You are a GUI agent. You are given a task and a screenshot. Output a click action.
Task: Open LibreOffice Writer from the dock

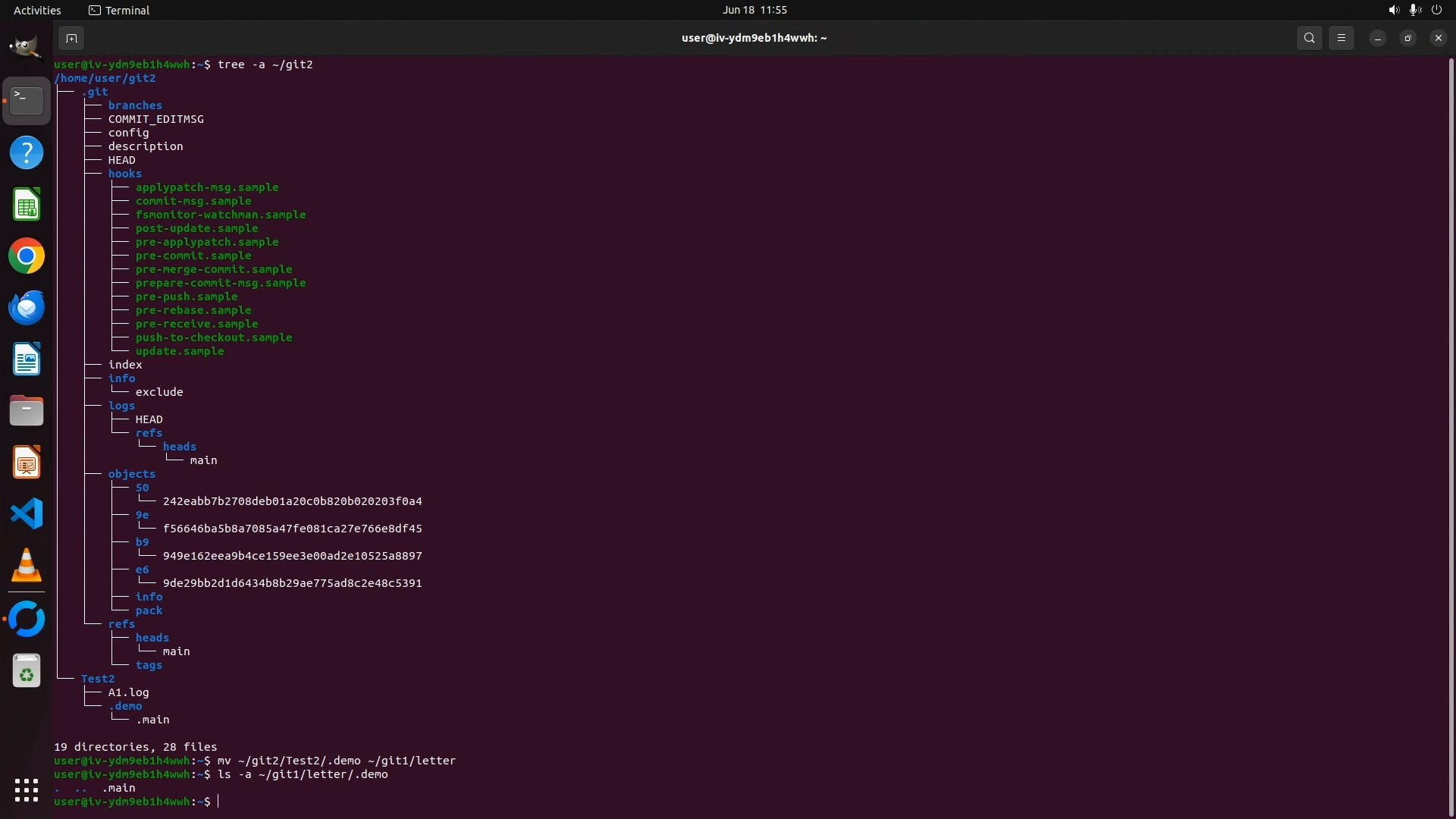tap(27, 359)
